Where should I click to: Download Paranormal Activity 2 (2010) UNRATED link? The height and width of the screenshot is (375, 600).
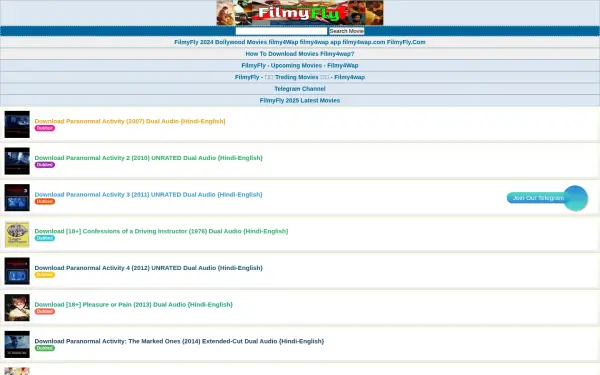coord(148,158)
